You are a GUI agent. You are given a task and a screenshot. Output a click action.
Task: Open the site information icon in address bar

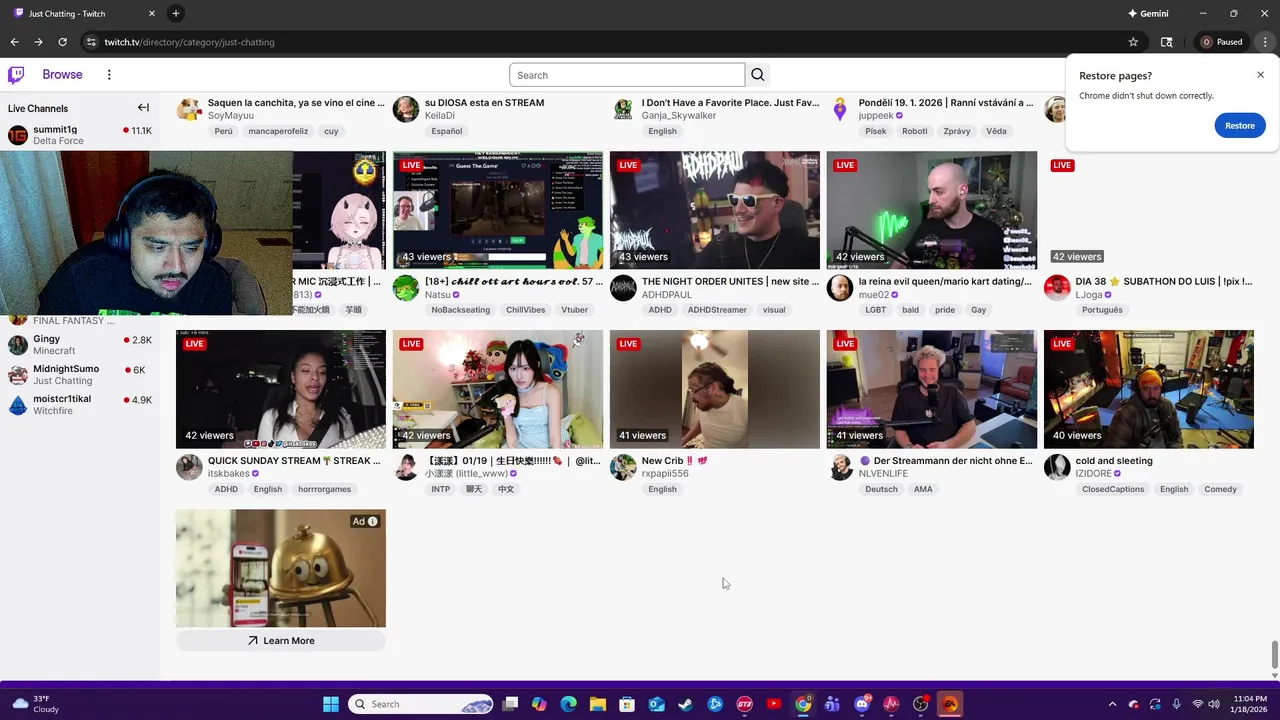click(91, 42)
